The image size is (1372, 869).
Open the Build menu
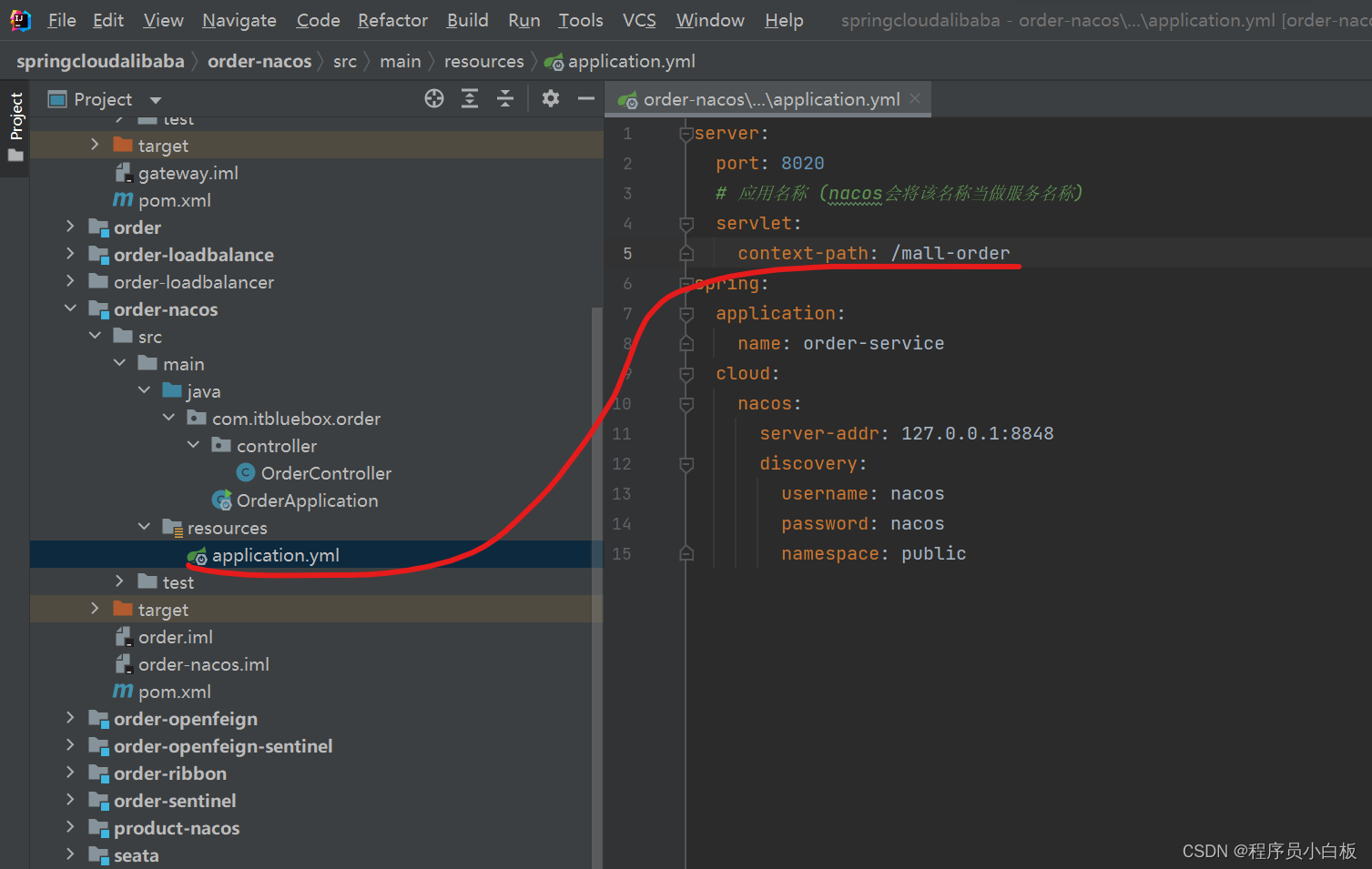pos(468,20)
